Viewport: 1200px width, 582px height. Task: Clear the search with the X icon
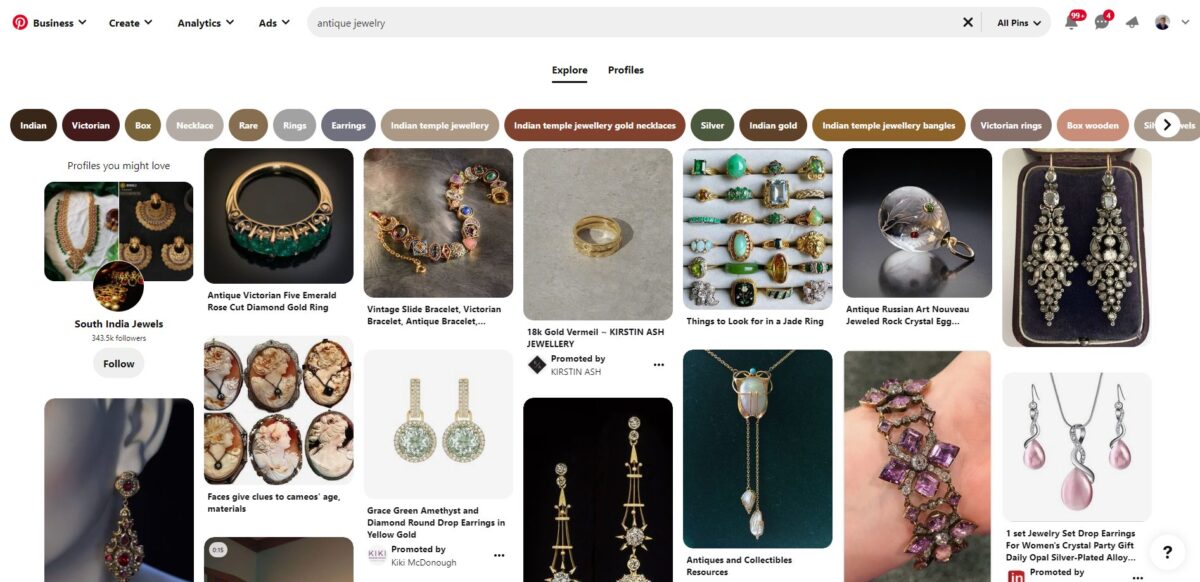pyautogui.click(x=967, y=21)
